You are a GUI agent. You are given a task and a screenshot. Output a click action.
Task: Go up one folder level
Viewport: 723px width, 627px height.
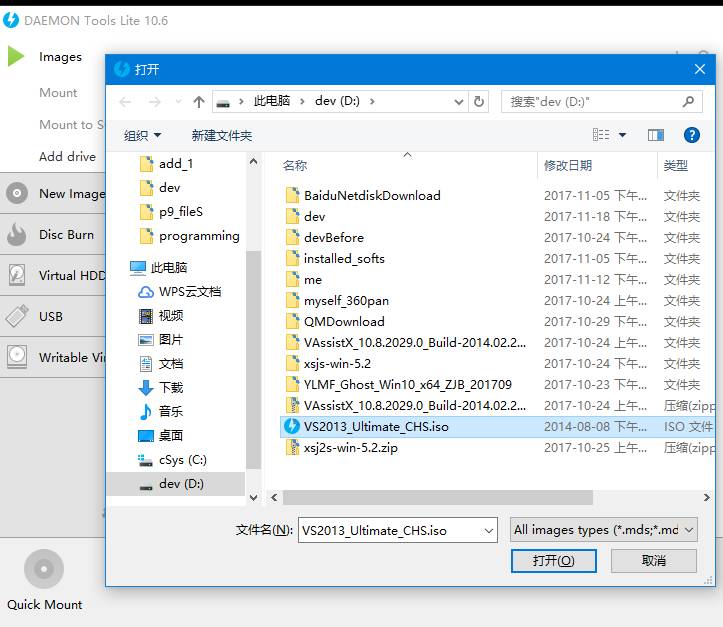(199, 101)
